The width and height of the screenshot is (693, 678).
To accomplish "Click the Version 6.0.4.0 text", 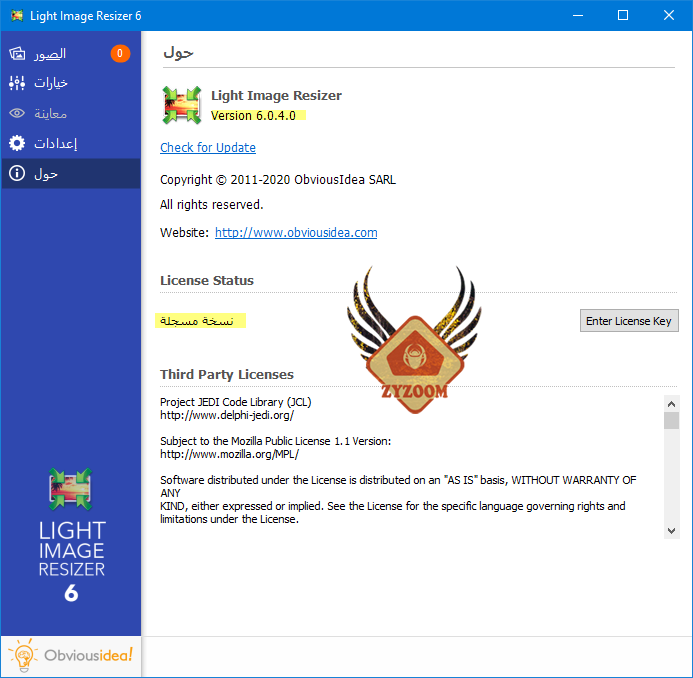I will (x=253, y=116).
